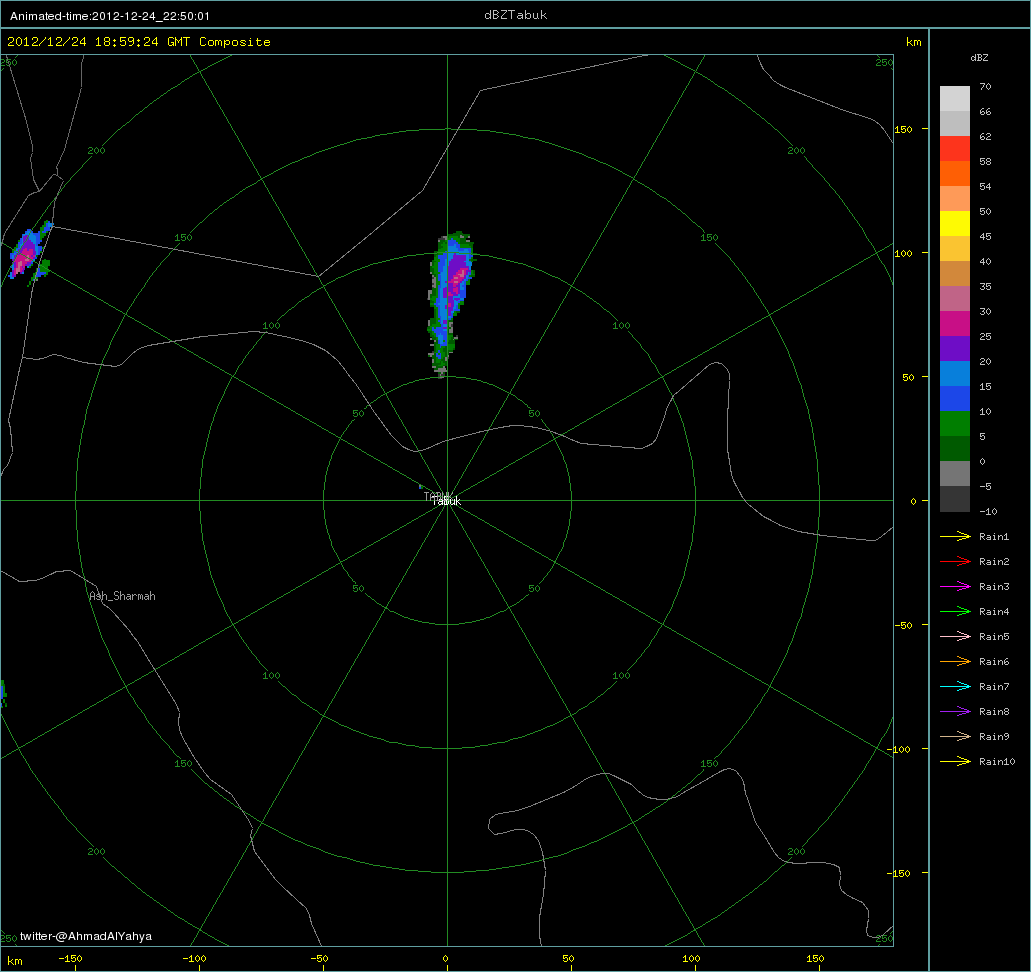
Task: Select the 150 tick on the right axis
Action: pos(903,129)
